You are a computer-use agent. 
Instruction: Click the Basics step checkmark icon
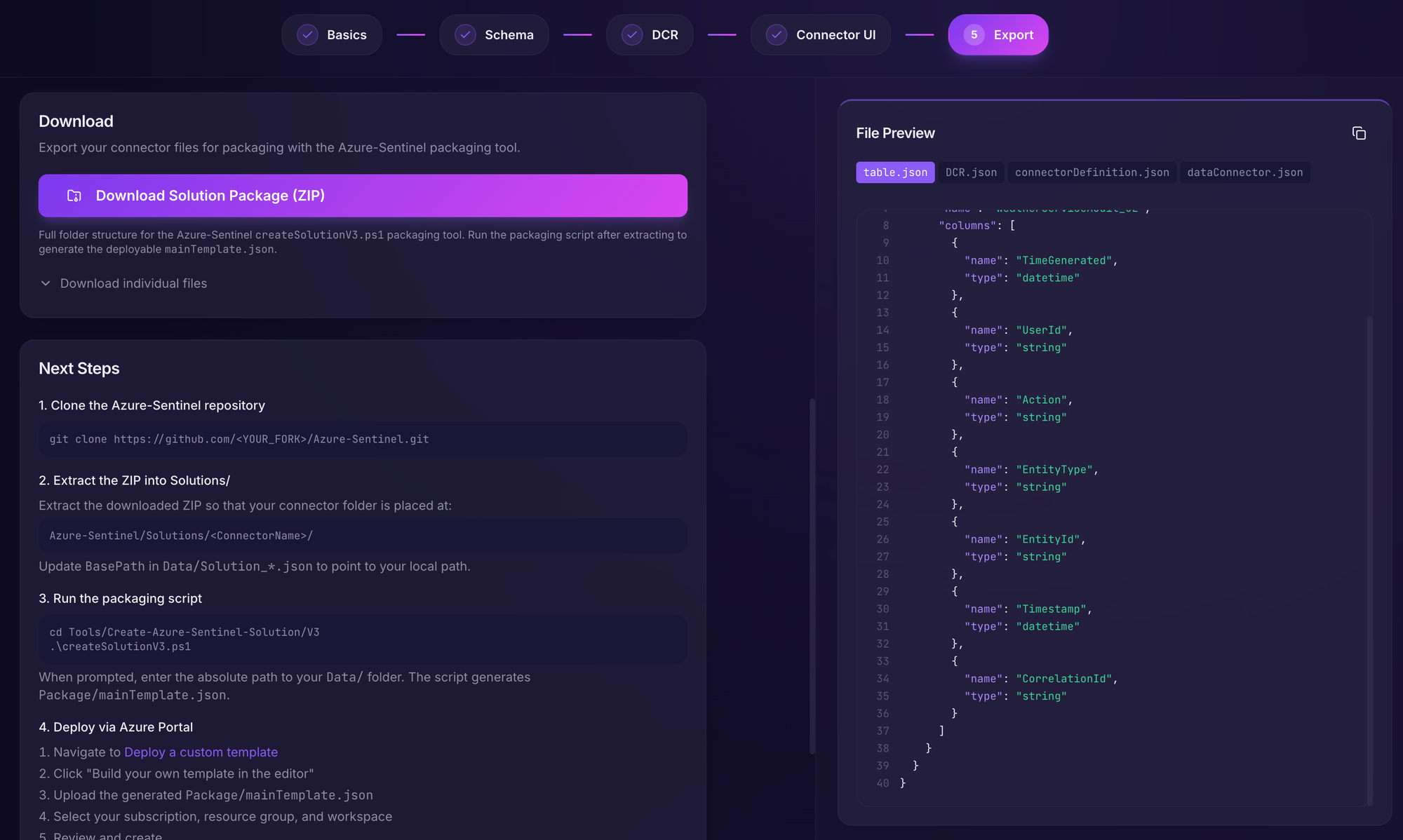pyautogui.click(x=307, y=34)
